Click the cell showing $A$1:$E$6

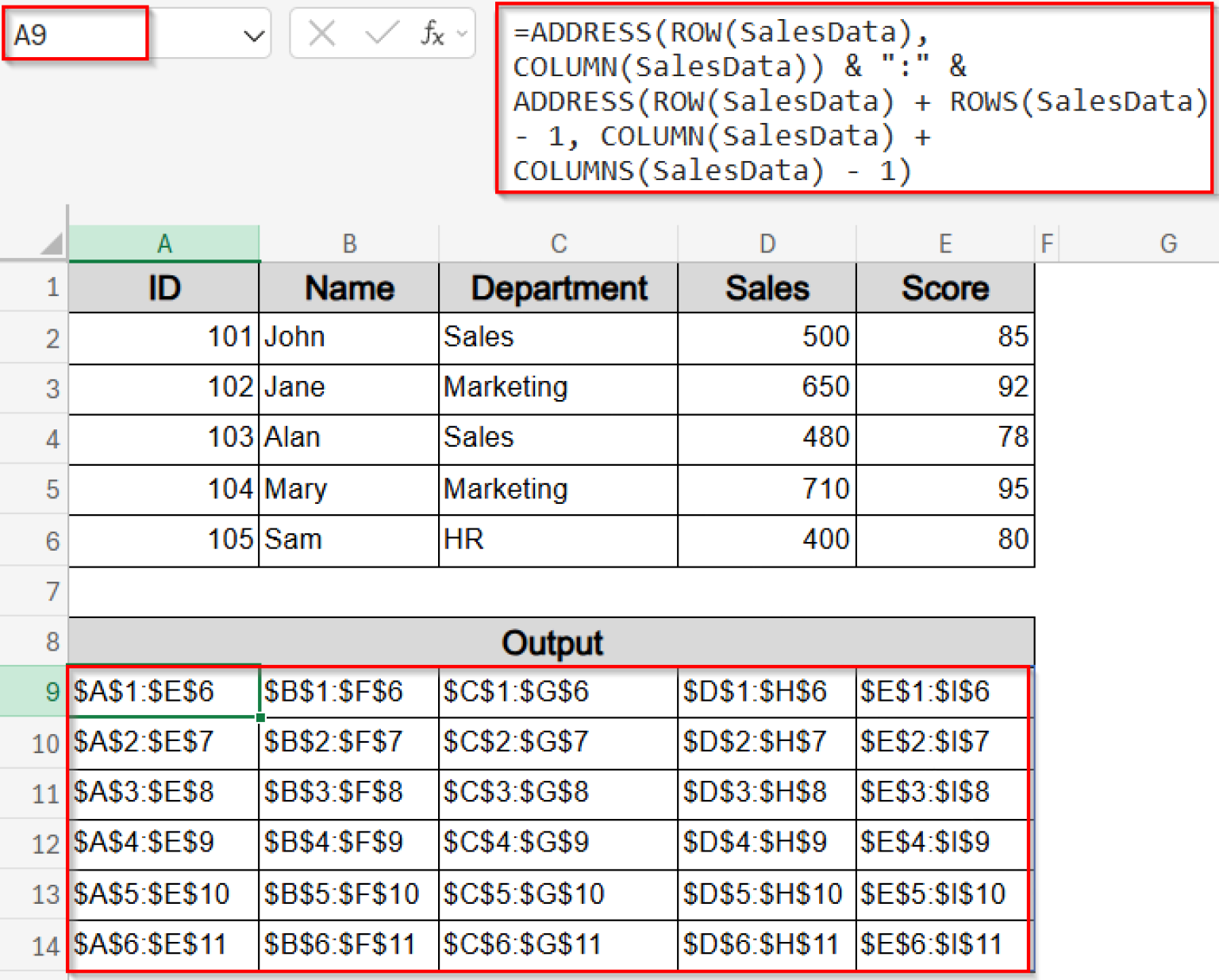164,692
